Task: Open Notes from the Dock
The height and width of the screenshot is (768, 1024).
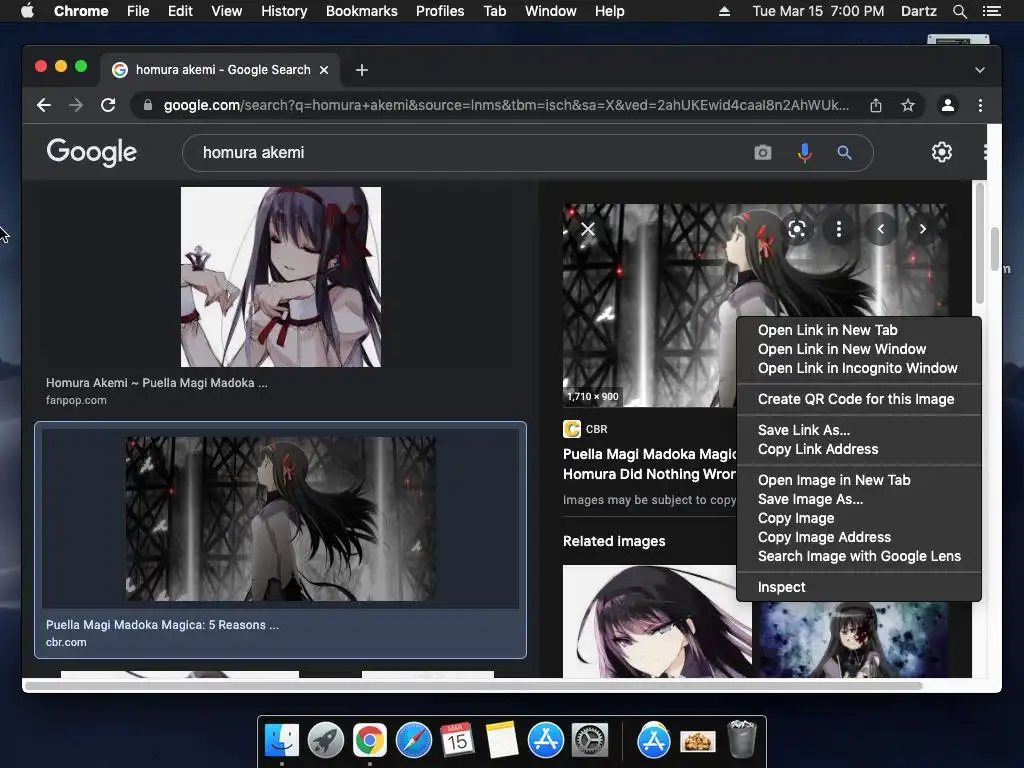Action: tap(502, 740)
